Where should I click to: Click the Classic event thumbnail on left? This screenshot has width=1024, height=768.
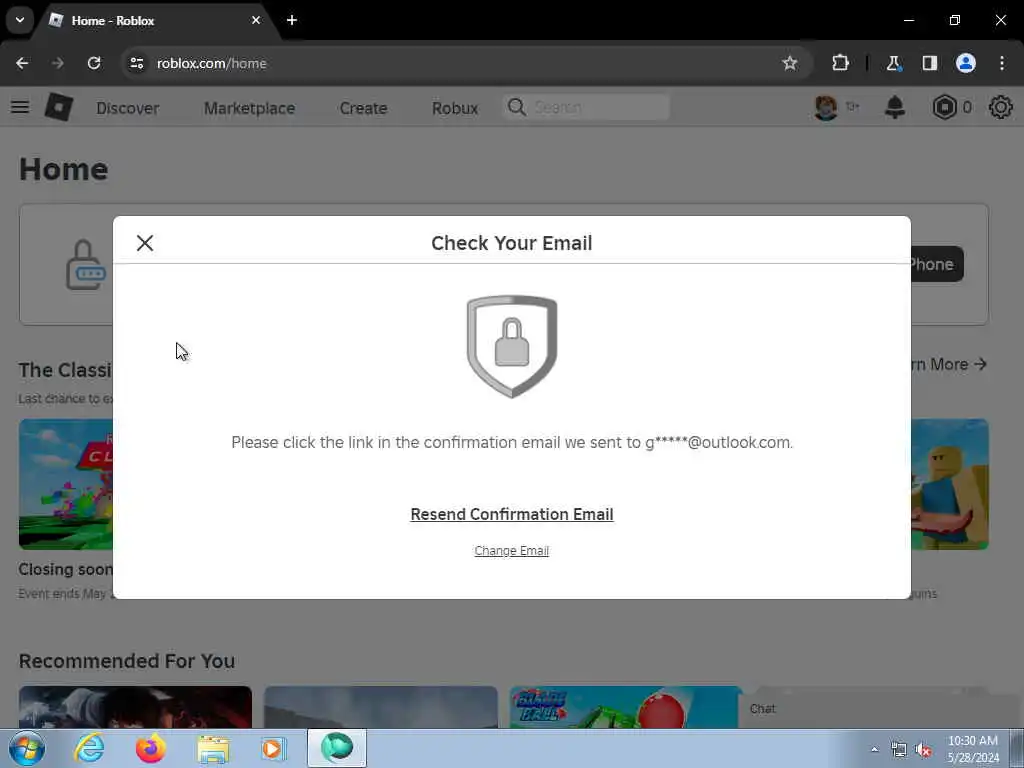coord(65,484)
